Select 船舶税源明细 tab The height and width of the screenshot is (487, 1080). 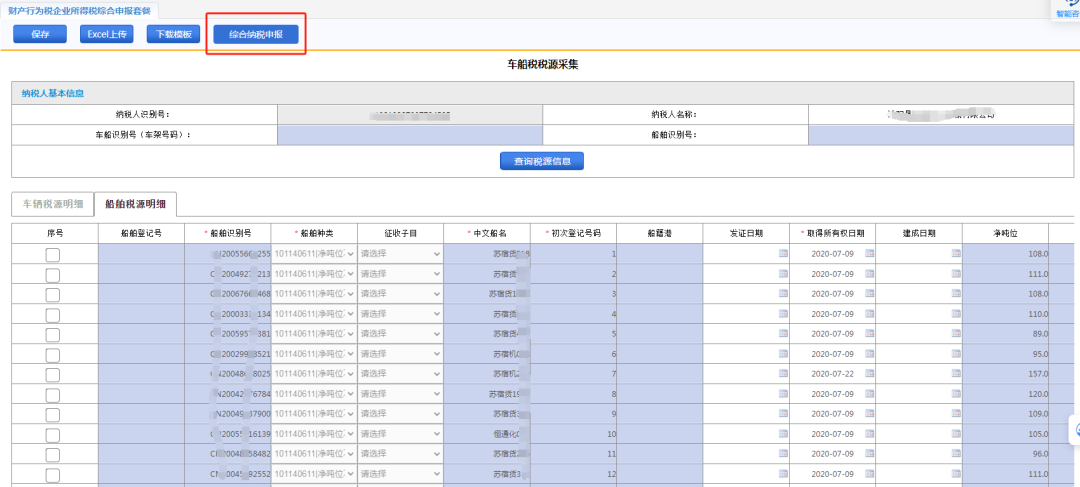(135, 204)
